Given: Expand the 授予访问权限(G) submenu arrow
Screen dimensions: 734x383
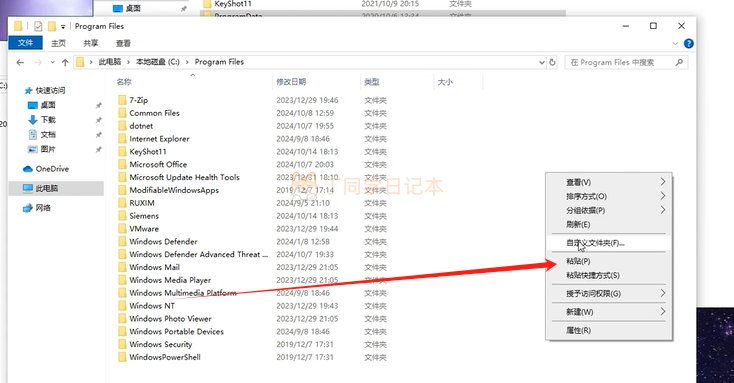Looking at the screenshot, I should pyautogui.click(x=663, y=293).
